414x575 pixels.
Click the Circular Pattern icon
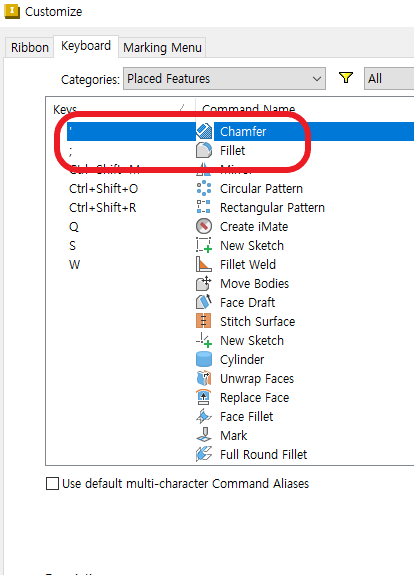point(204,188)
